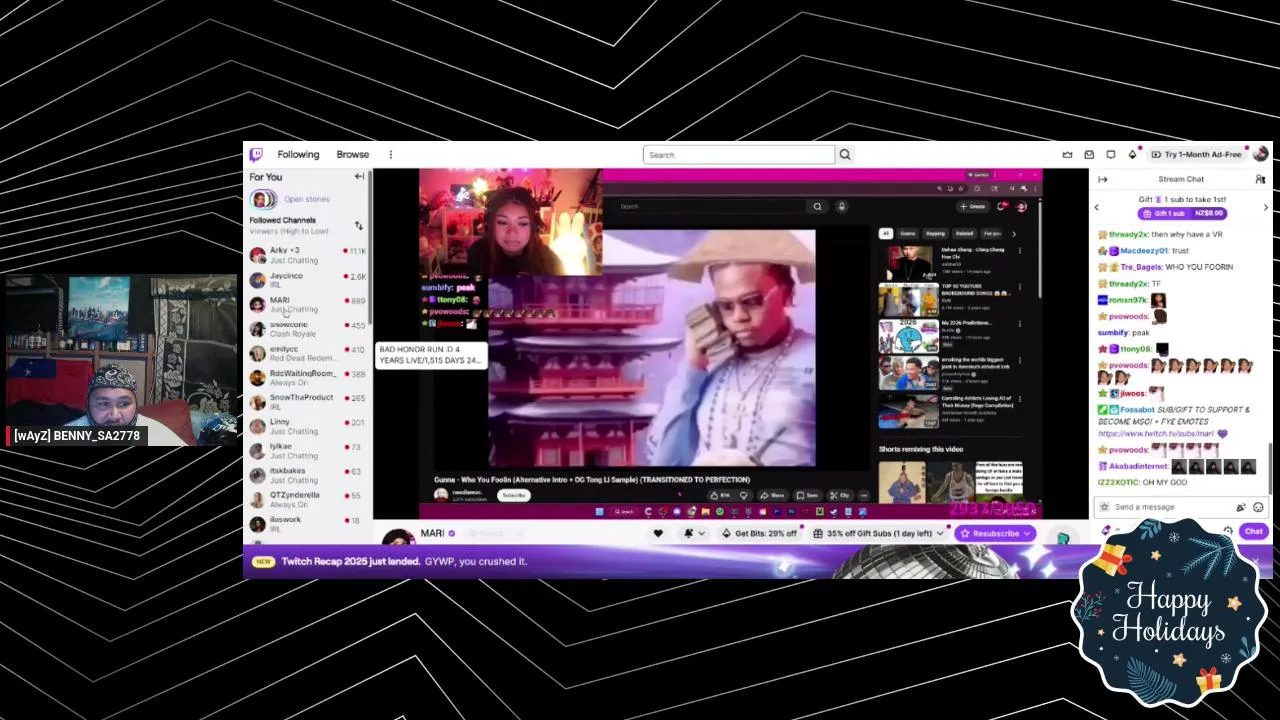1280x720 pixels.
Task: Open the Following tab
Action: [x=298, y=155]
